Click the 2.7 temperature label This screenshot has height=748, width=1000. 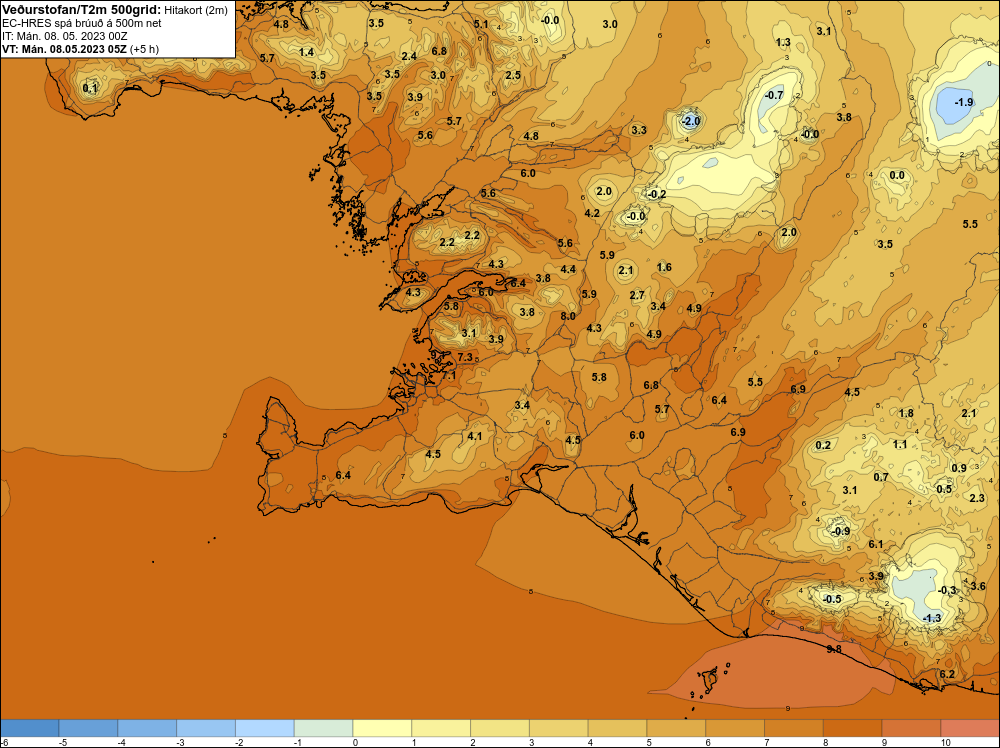coord(636,295)
